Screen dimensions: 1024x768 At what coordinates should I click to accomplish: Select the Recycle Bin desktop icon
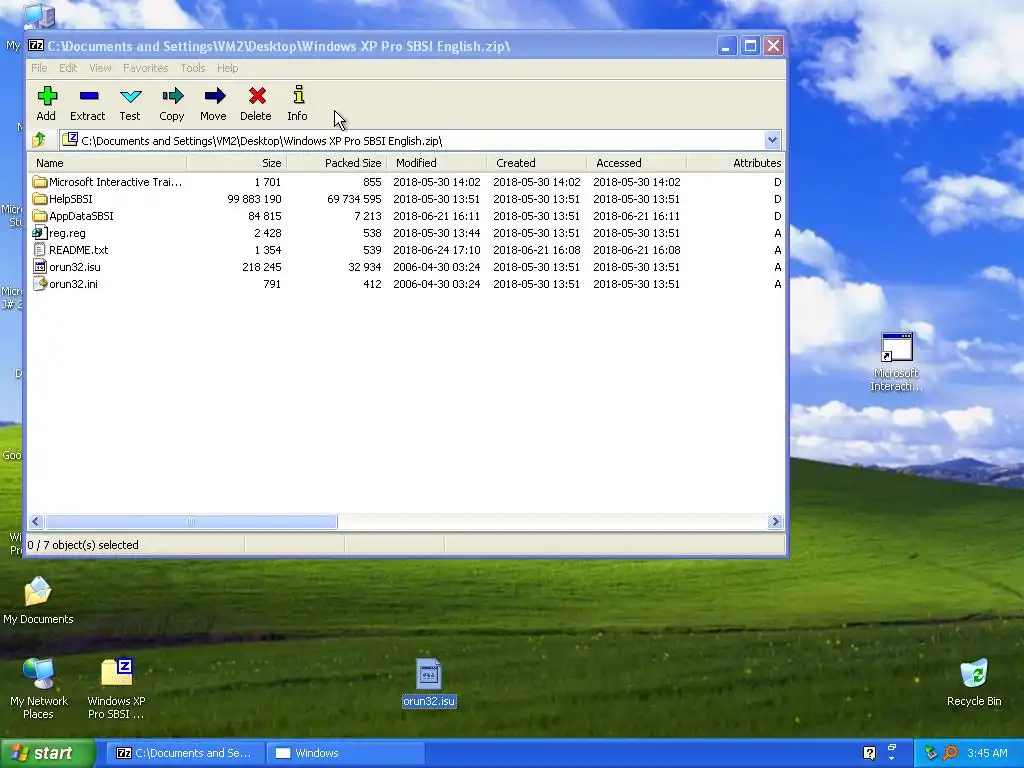coord(974,674)
